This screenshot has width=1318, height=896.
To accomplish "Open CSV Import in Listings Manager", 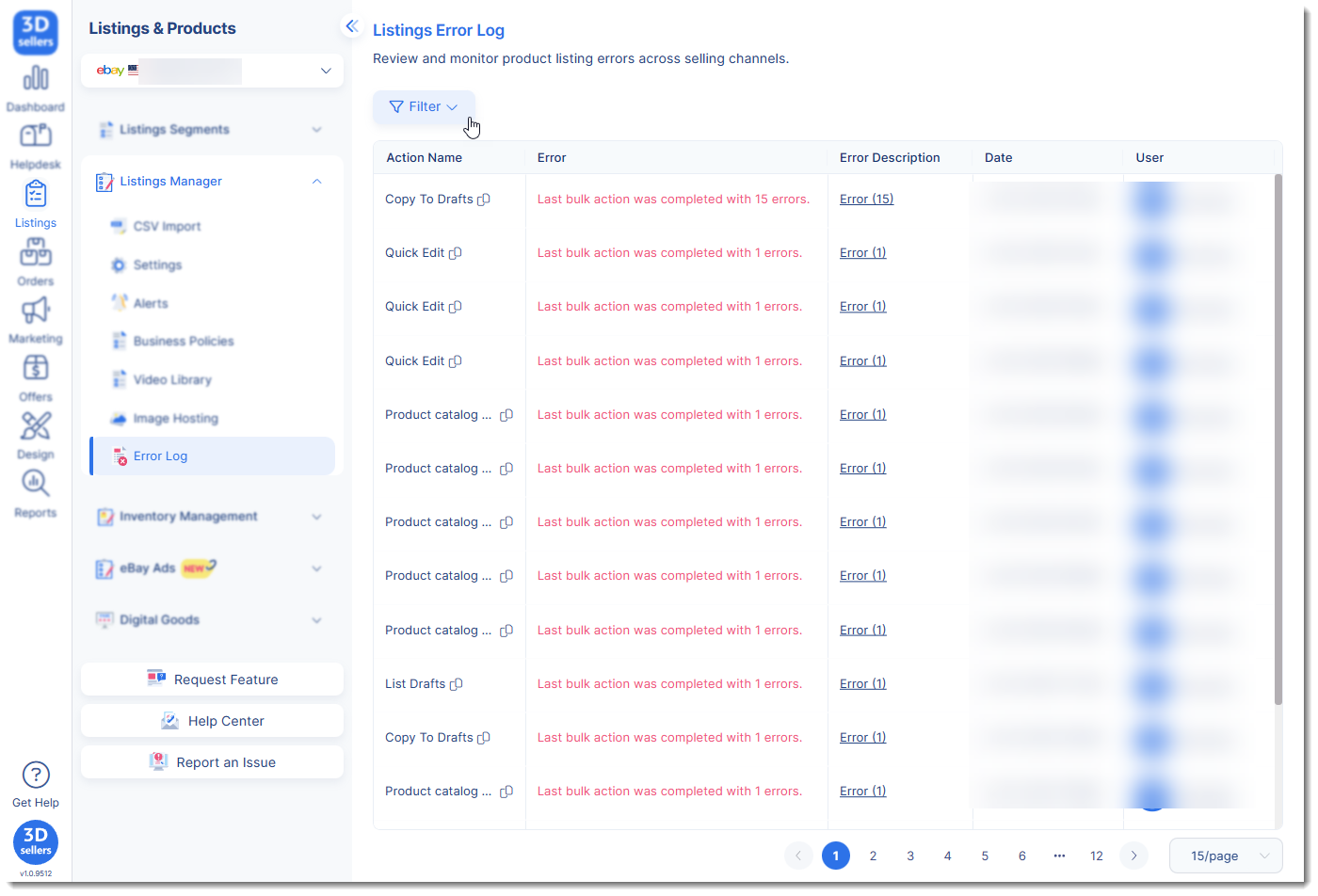I will [213, 226].
